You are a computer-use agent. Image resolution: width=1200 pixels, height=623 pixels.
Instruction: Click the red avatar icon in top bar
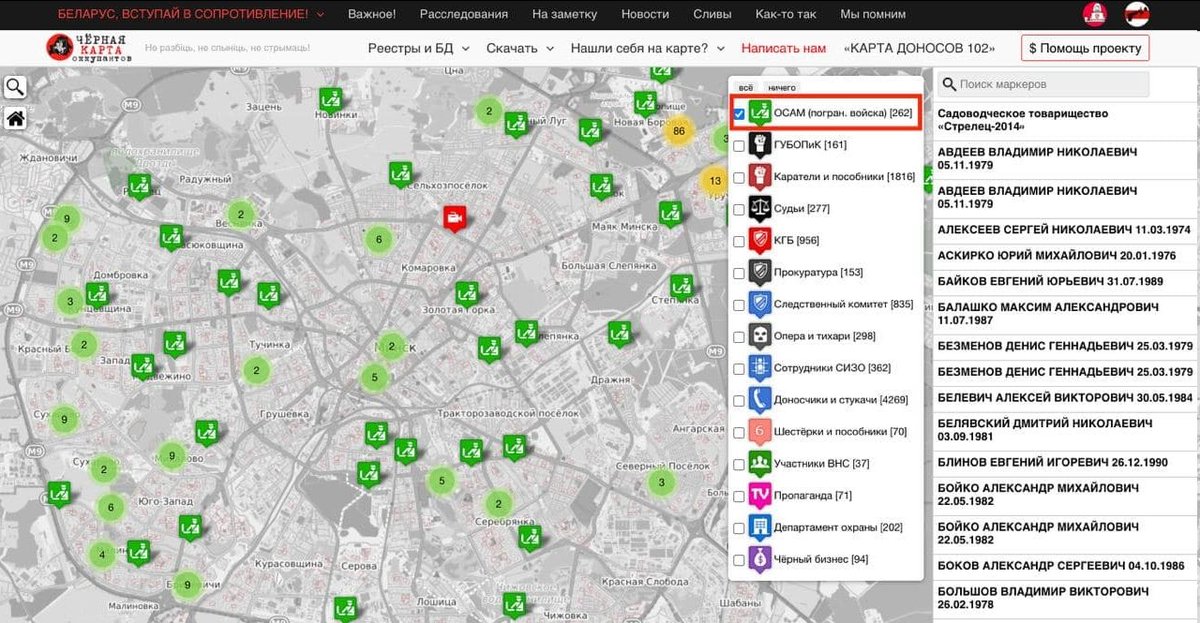coord(1095,14)
